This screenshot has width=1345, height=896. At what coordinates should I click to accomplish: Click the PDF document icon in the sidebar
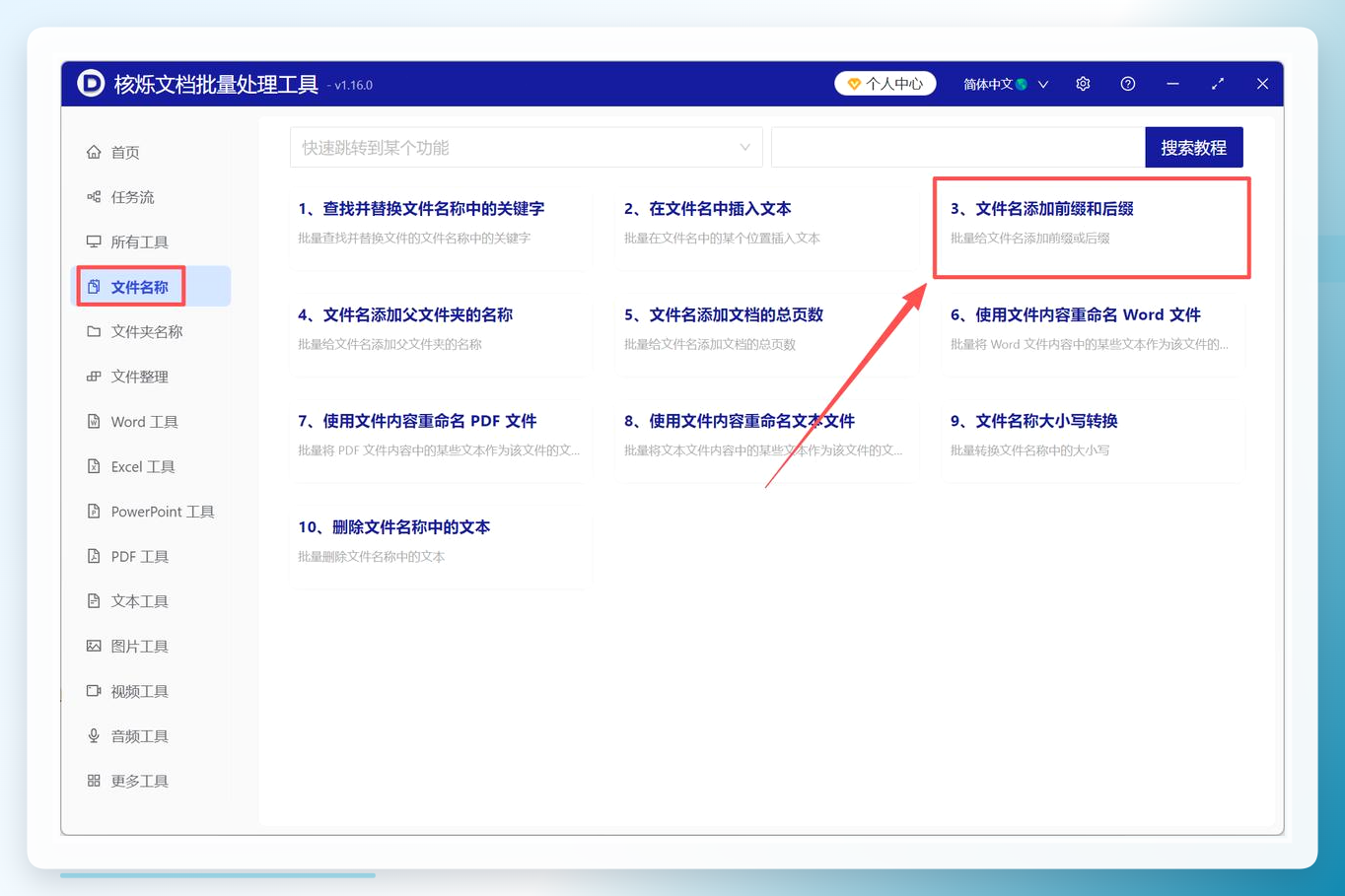tap(94, 556)
